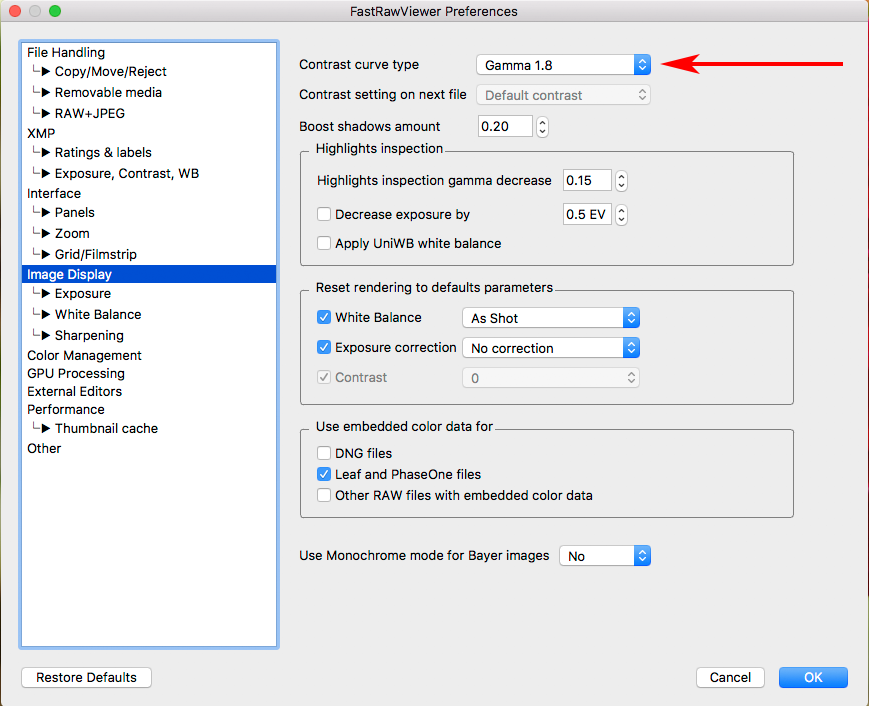Image resolution: width=869 pixels, height=706 pixels.
Task: Select Color Management in the sidebar
Action: pos(84,355)
